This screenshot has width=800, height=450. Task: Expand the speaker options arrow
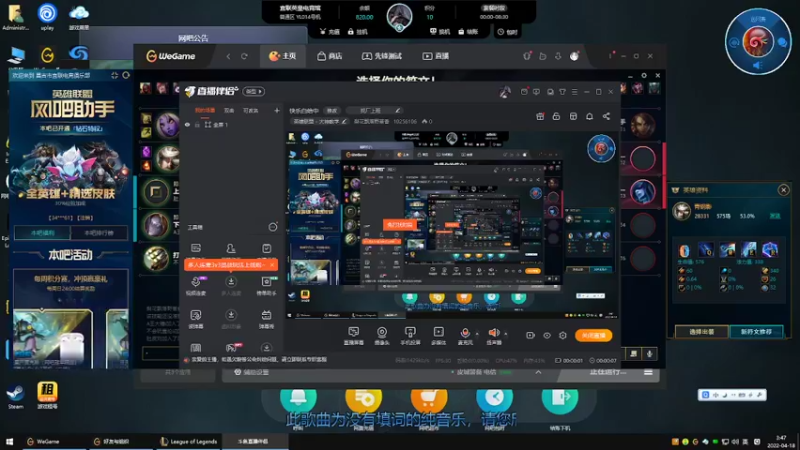coord(506,334)
